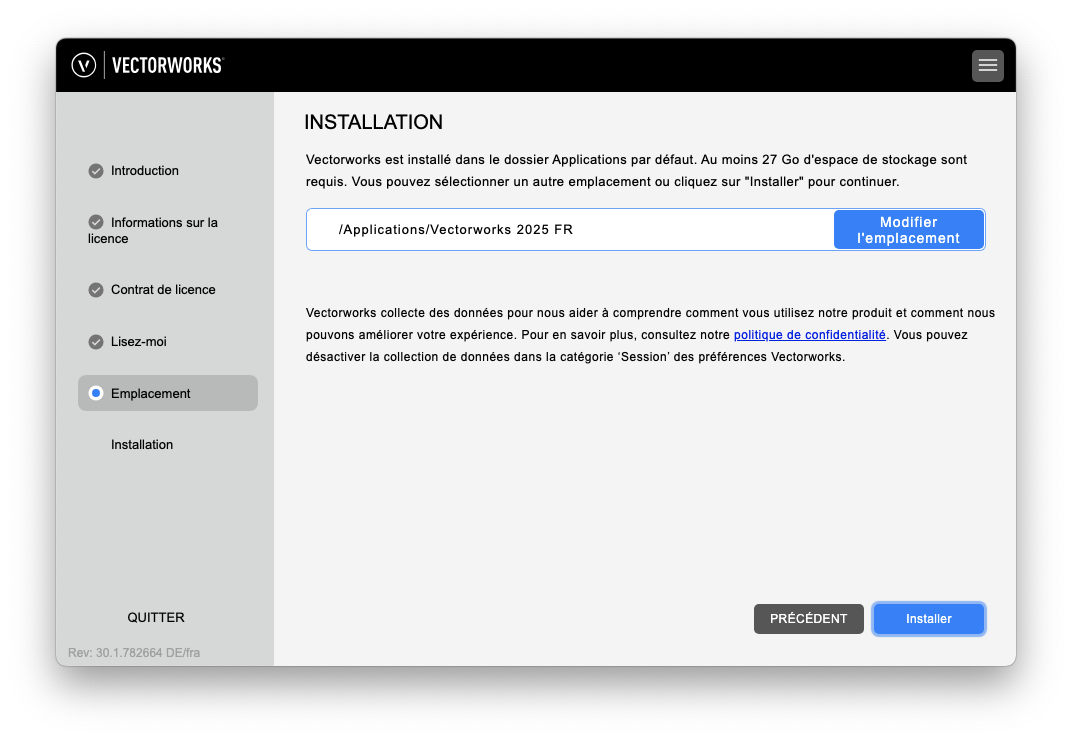The width and height of the screenshot is (1072, 740).
Task: Select the Emplacement step
Action: click(168, 393)
